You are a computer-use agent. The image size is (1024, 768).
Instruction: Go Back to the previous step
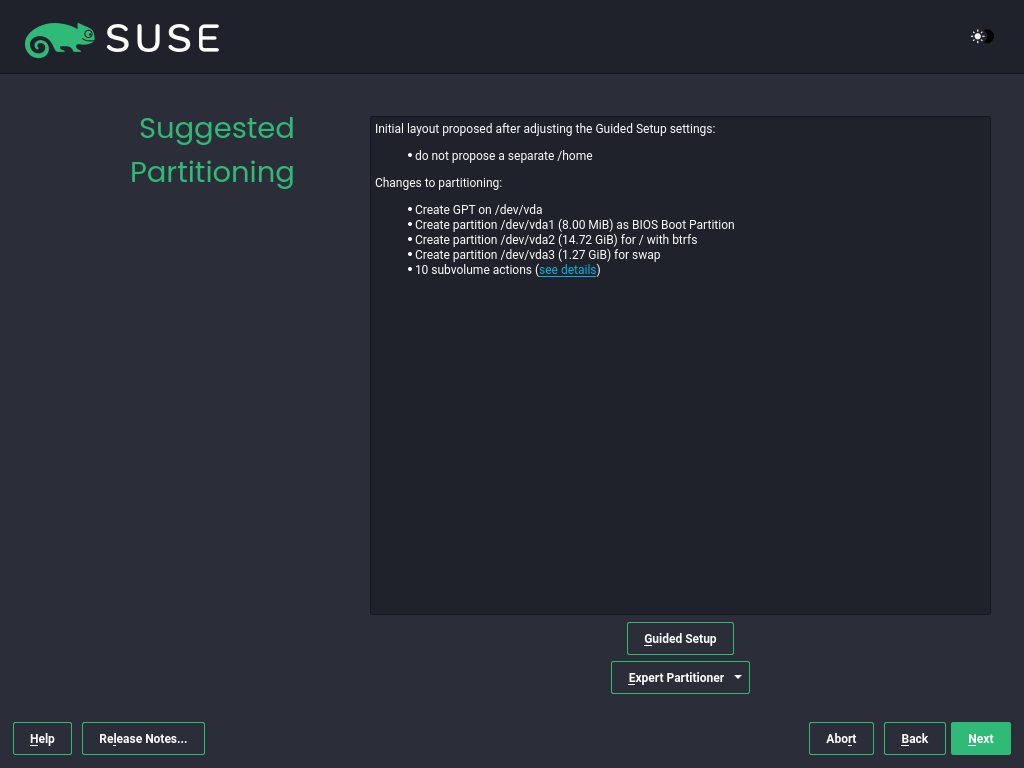(914, 738)
